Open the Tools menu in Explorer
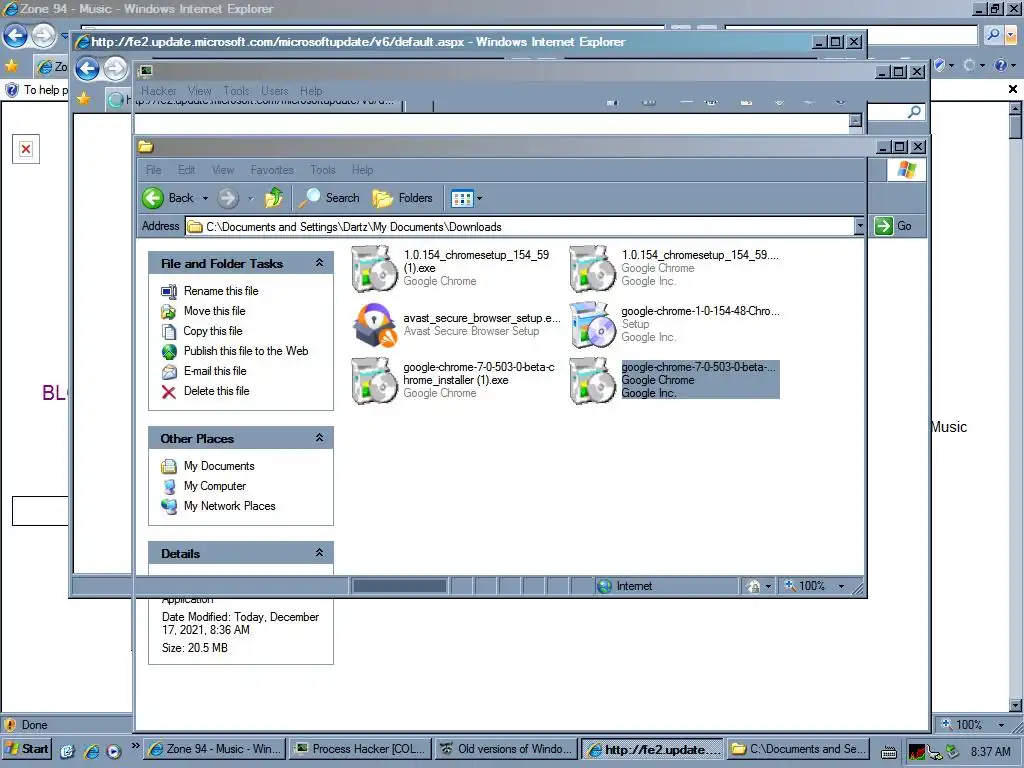The image size is (1024, 768). click(x=323, y=170)
